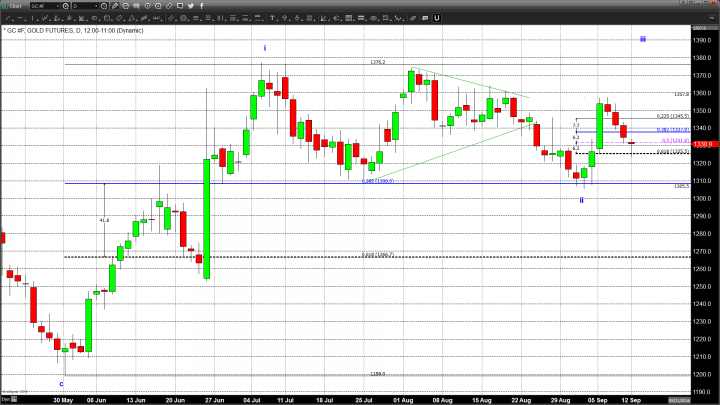Click the 1250.0 price axis label

(x=702, y=287)
